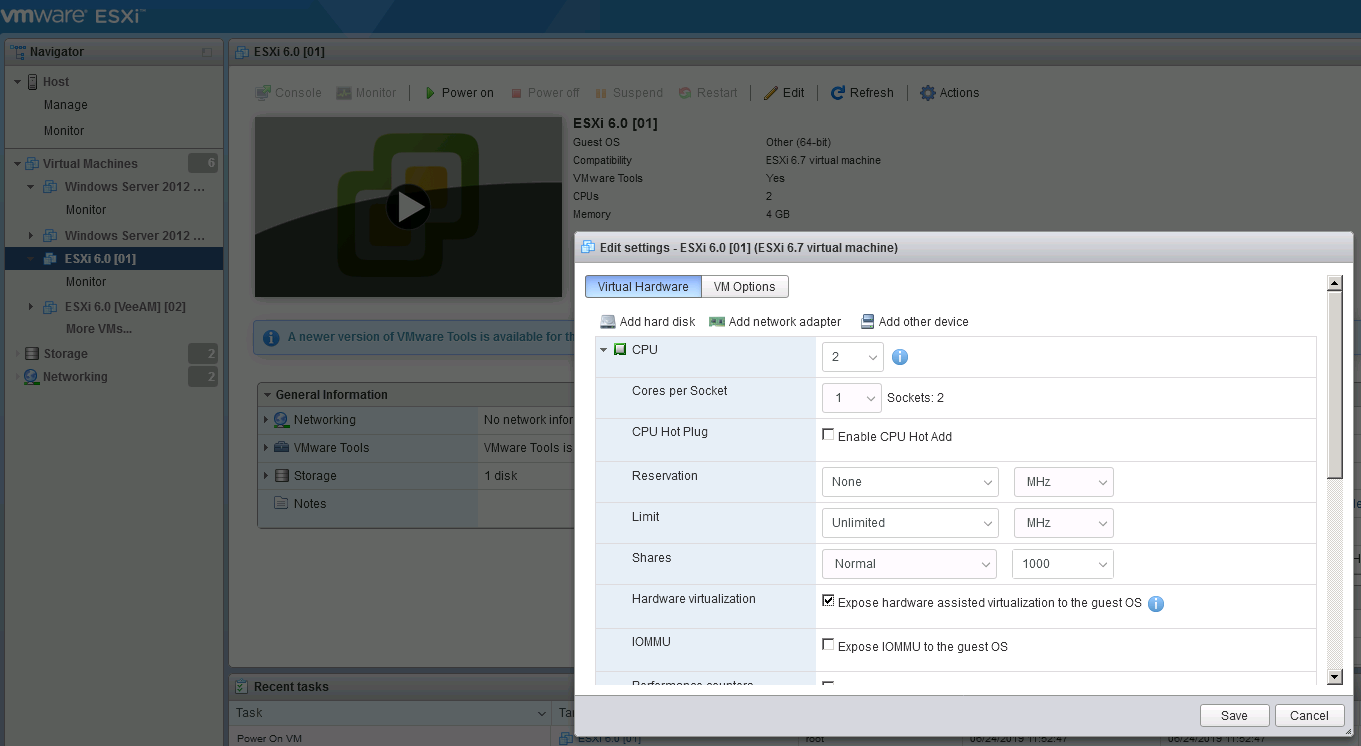Select Monitor under ESXi 6.0 [01]
1361x746 pixels.
pyautogui.click(x=86, y=282)
